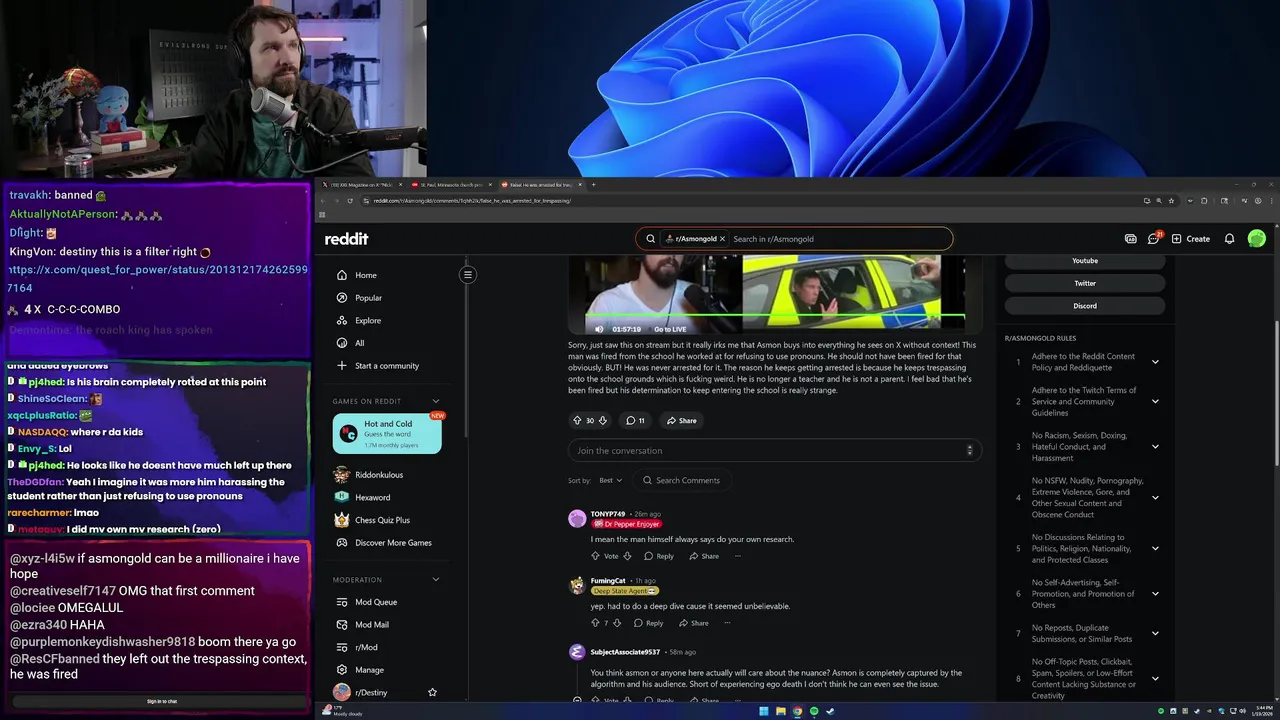Click Go to LIVE on video
This screenshot has width=1280, height=720.
pos(670,329)
